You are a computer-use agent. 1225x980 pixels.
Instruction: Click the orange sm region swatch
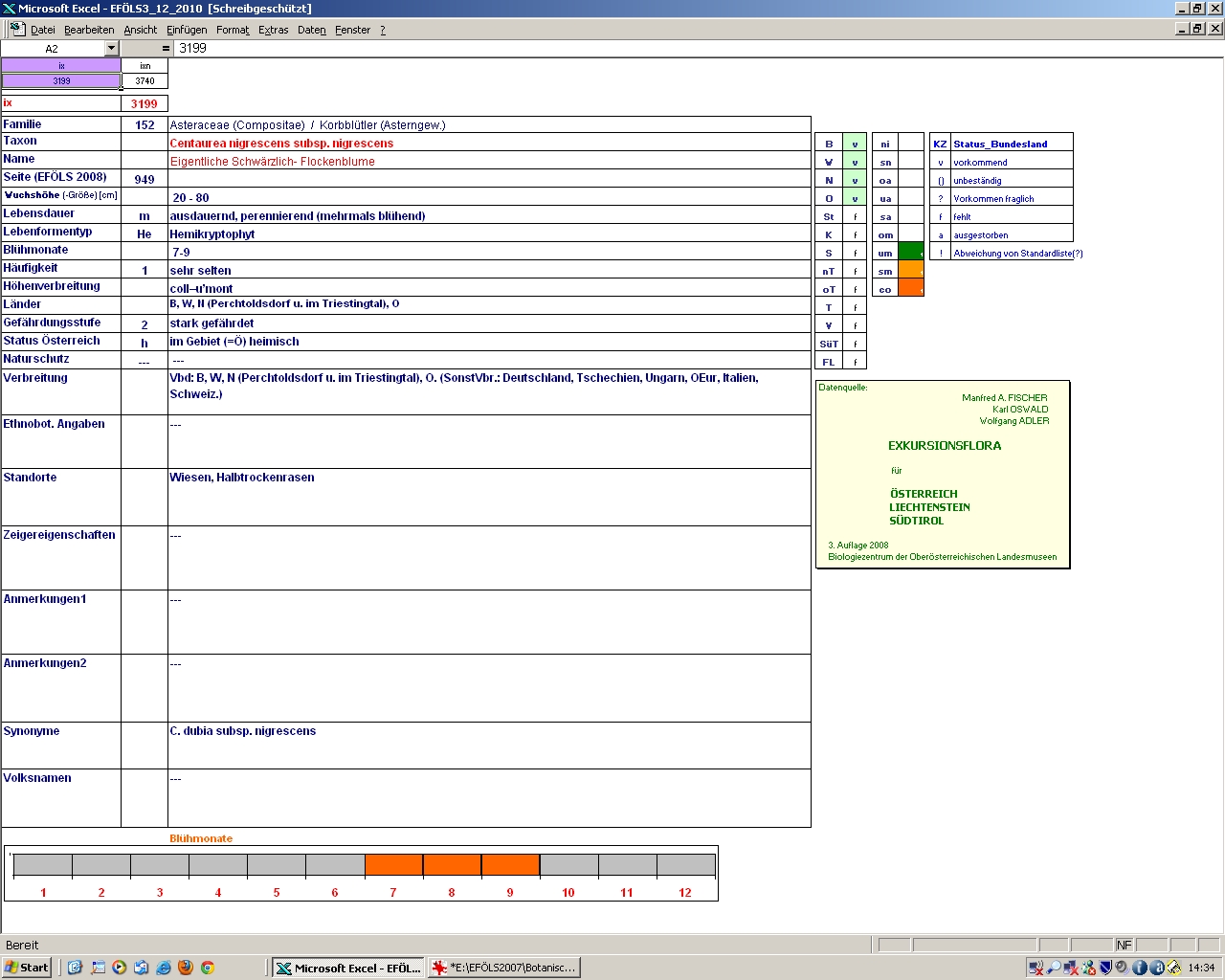pos(911,271)
